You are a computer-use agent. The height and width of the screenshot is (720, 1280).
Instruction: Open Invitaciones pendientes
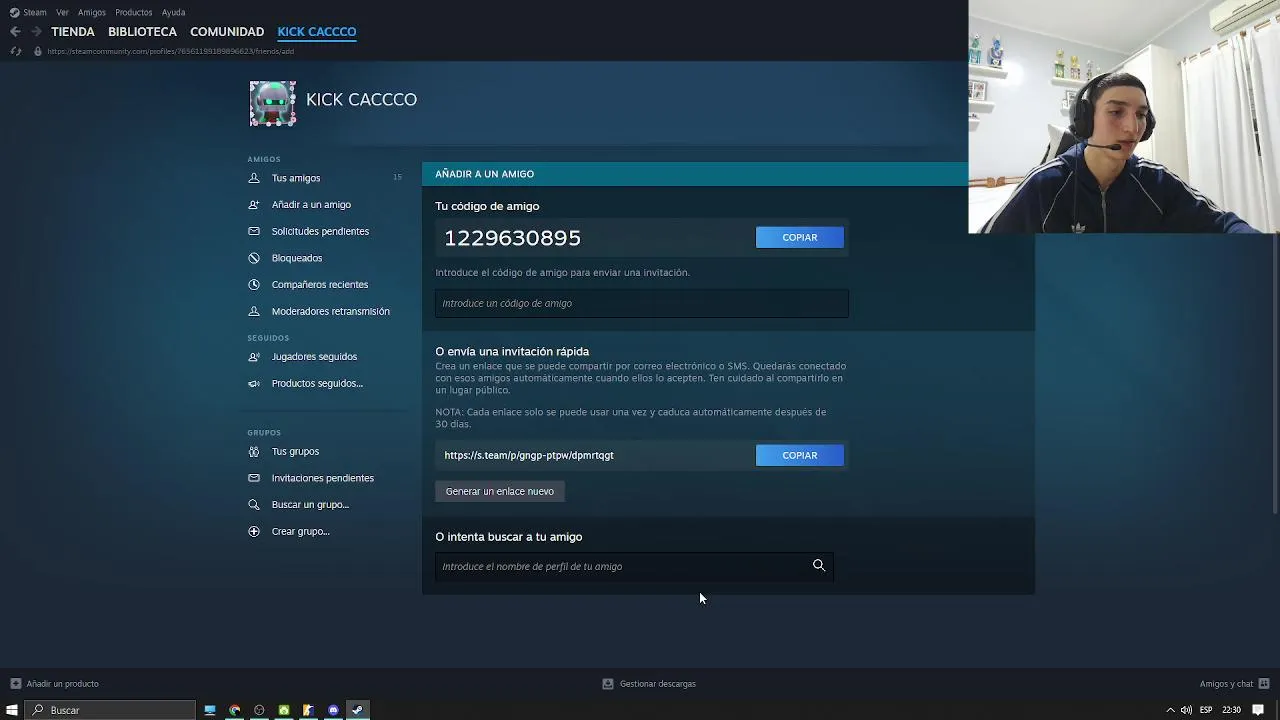tap(324, 478)
